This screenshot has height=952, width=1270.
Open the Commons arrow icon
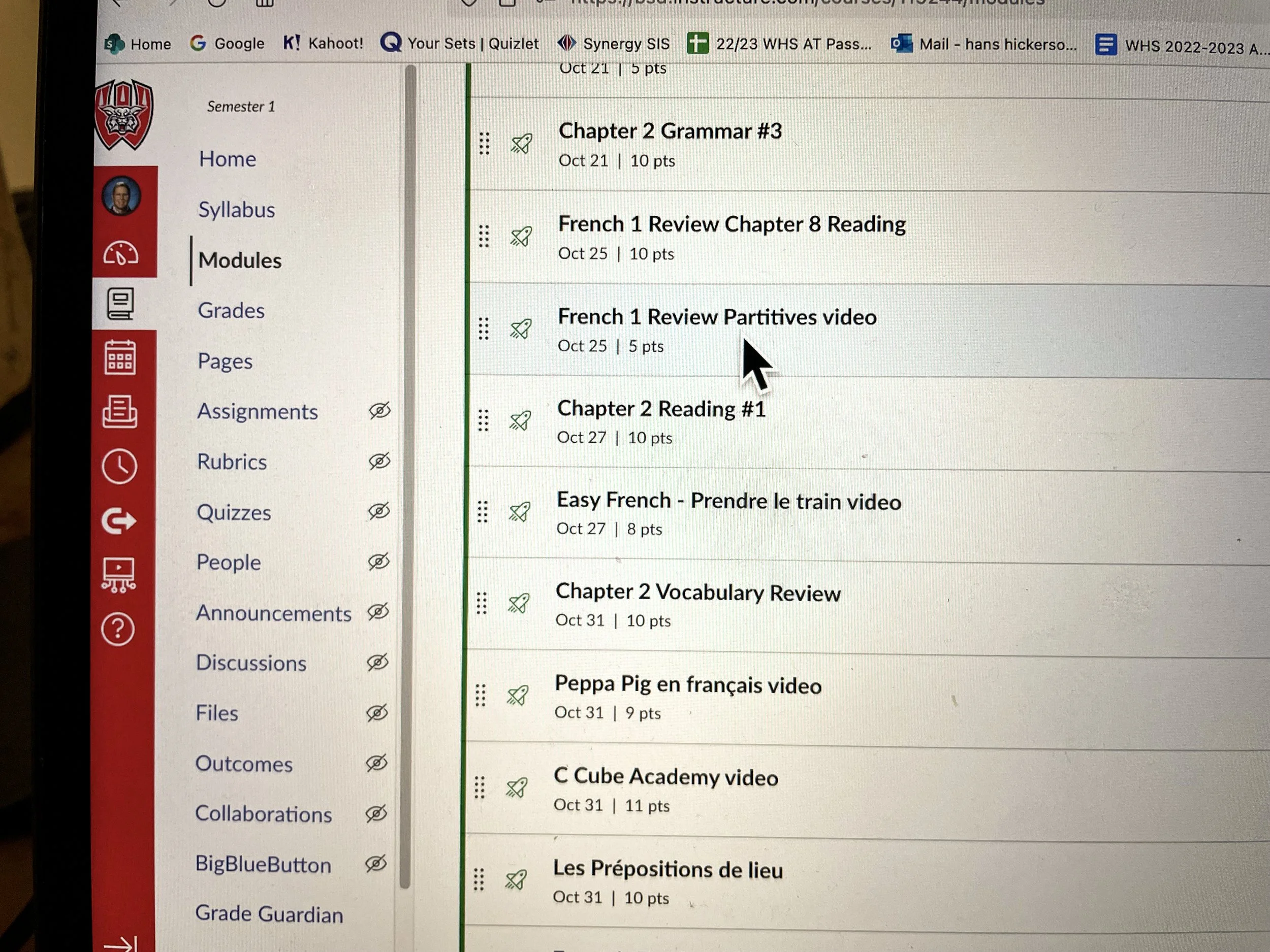(119, 521)
